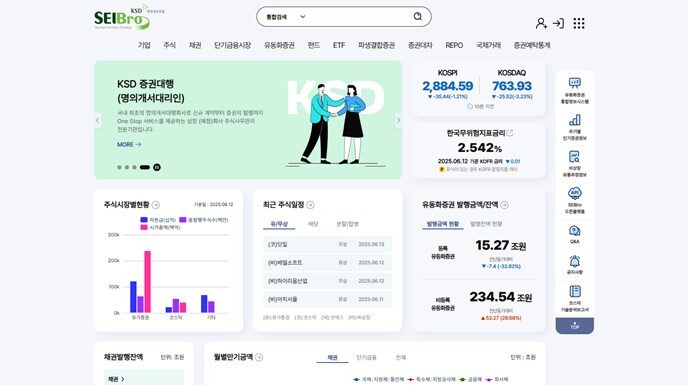
Task: Pause the banner slideshow
Action: point(157,167)
